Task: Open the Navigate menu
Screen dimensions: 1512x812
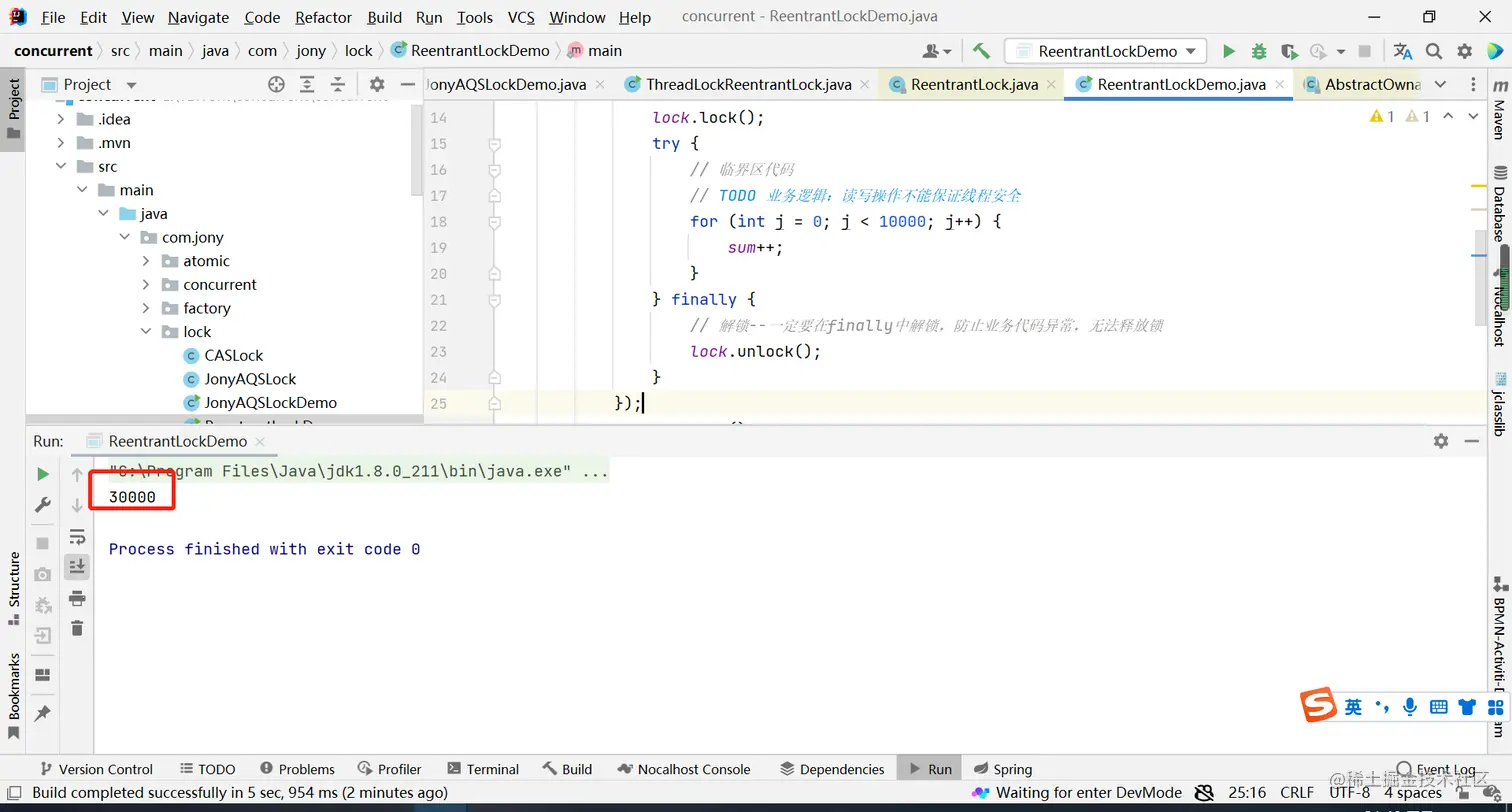Action: pyautogui.click(x=198, y=17)
